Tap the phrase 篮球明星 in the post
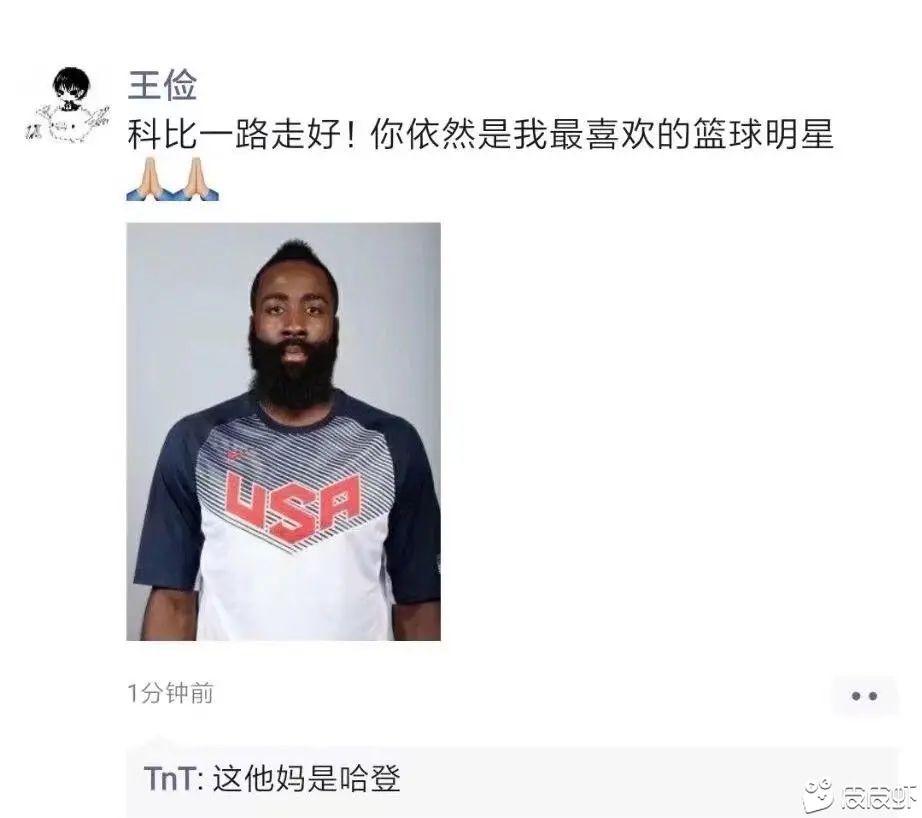 tap(763, 135)
